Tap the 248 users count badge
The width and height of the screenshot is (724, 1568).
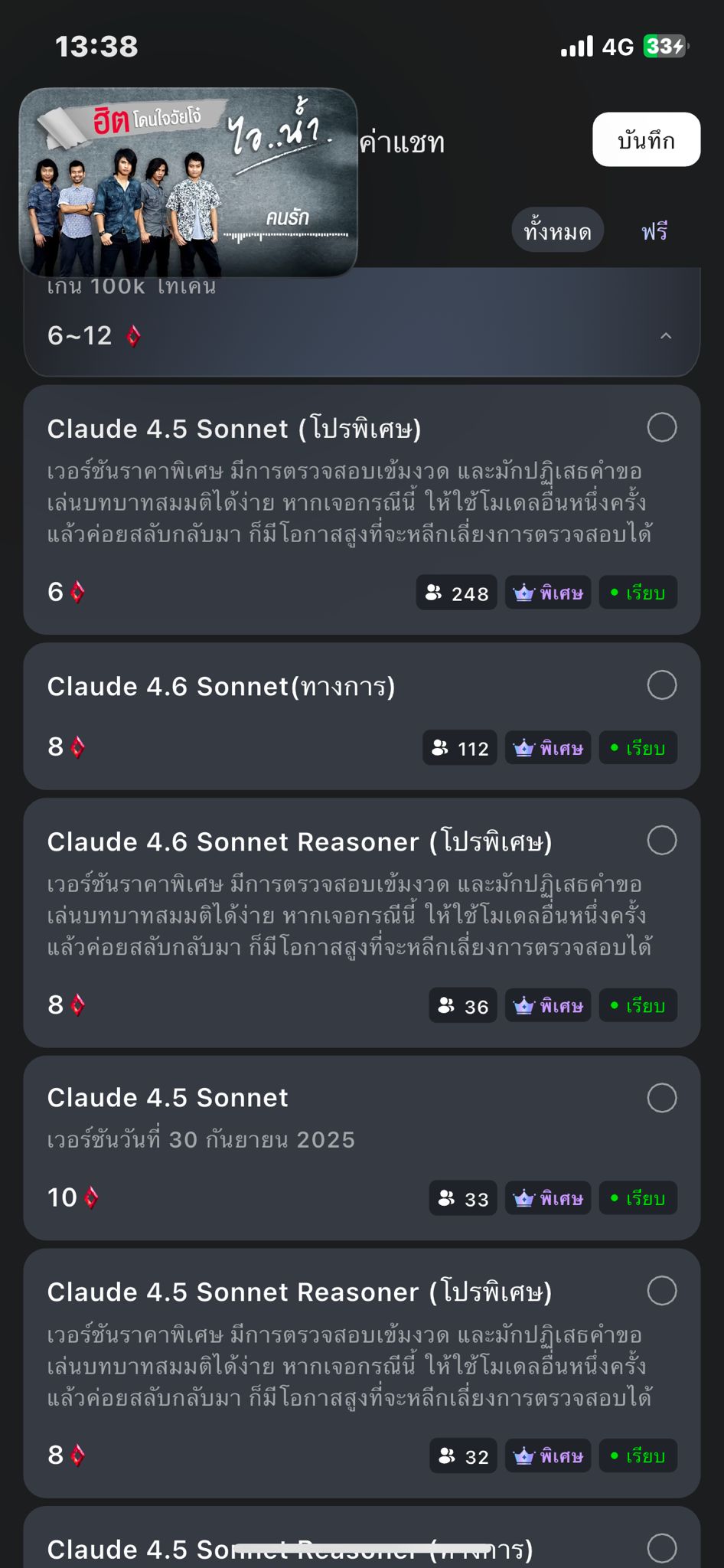point(457,593)
